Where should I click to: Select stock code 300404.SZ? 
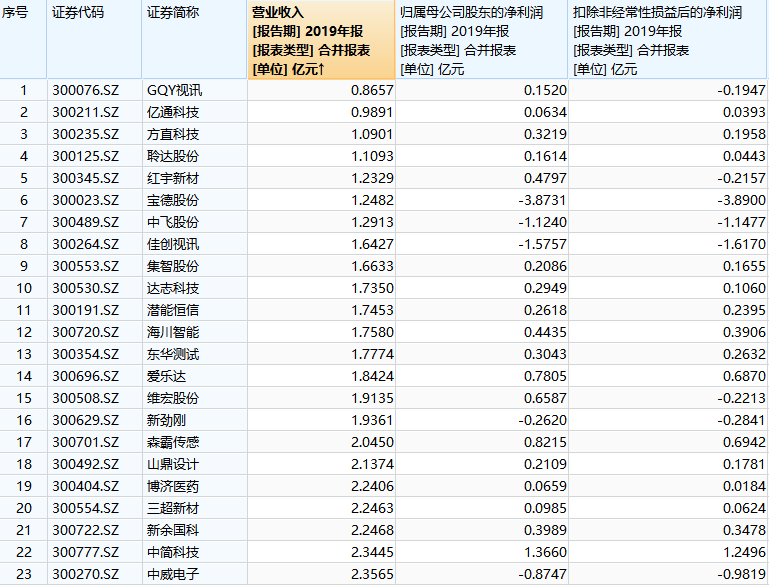(x=86, y=486)
